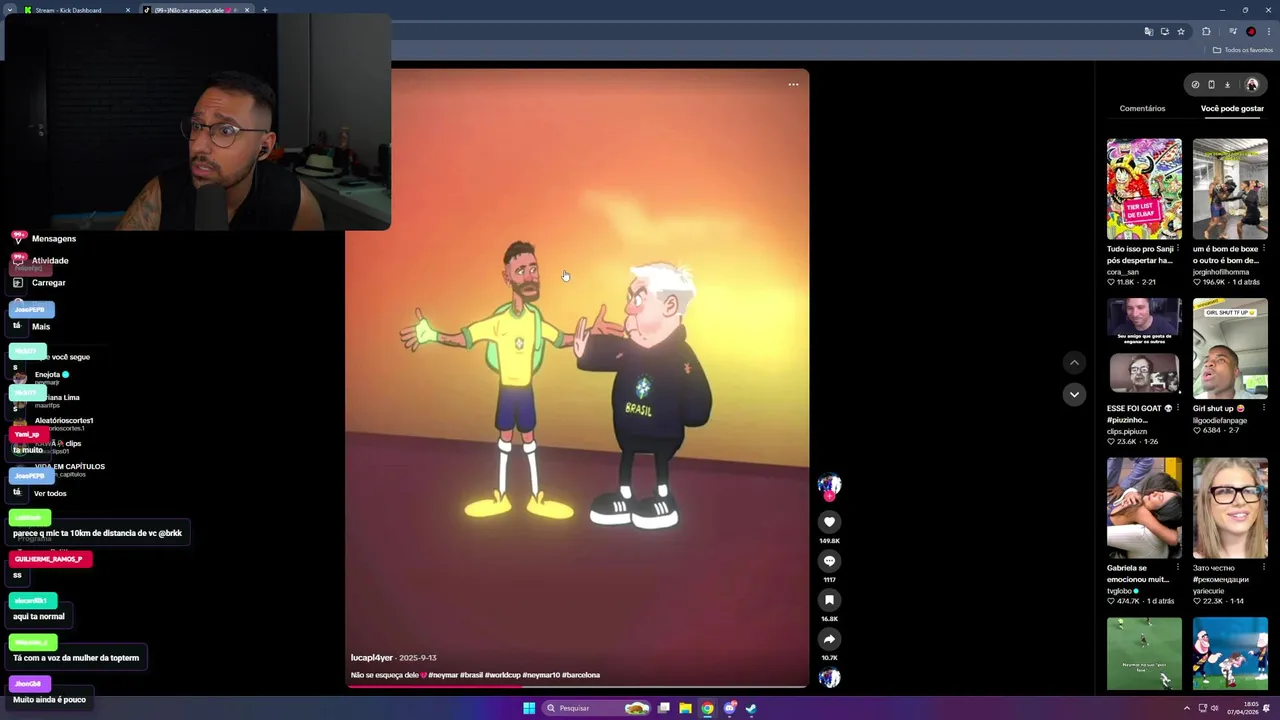1280x720 pixels.
Task: Open Aleatórioscortes1 followed account
Action: coord(62,421)
